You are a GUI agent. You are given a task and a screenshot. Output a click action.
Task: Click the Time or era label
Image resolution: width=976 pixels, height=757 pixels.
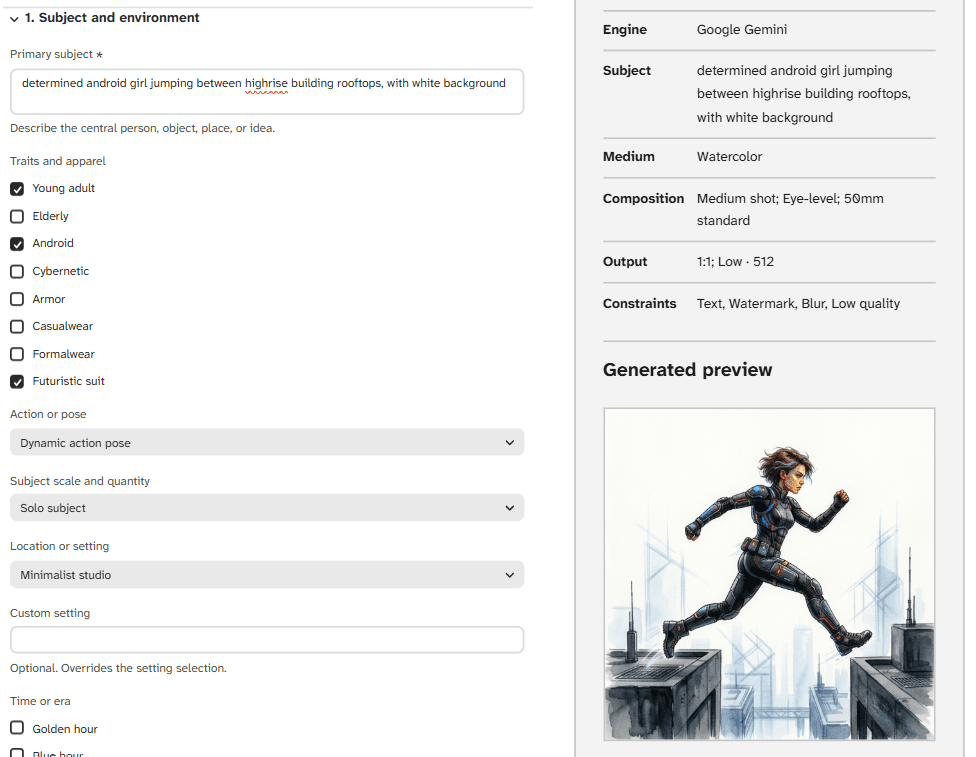(40, 701)
